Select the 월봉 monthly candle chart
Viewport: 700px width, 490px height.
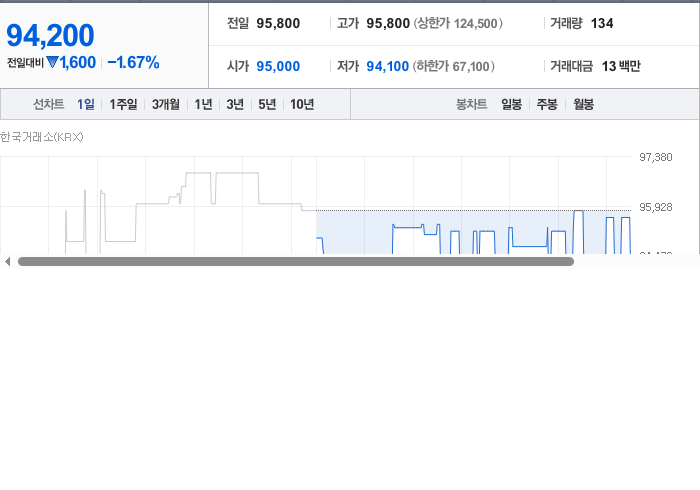[583, 104]
